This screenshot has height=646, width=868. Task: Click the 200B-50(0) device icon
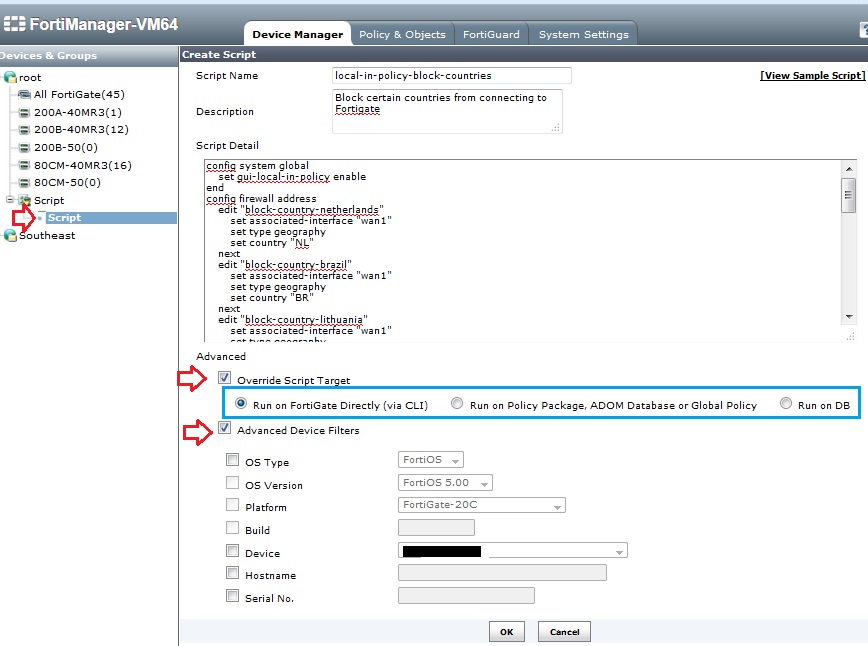tap(24, 147)
